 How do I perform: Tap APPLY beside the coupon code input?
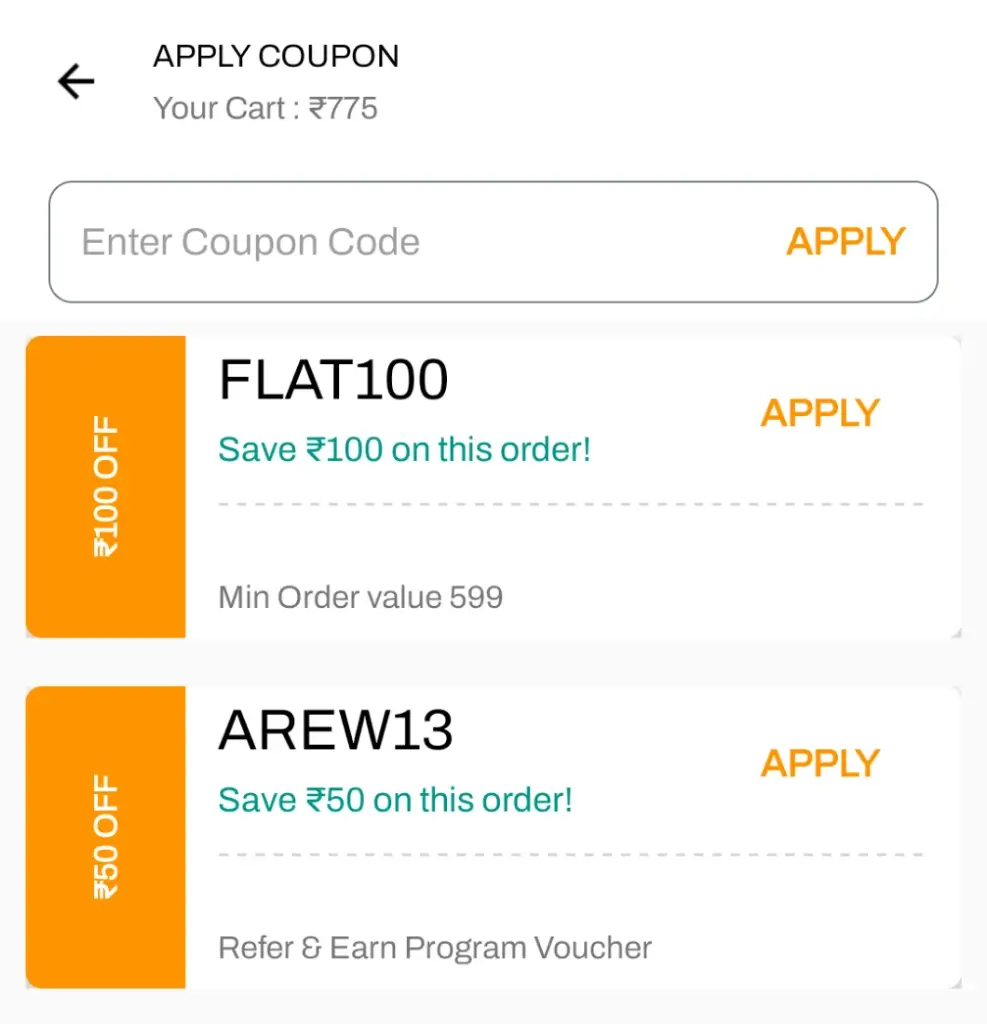point(845,242)
